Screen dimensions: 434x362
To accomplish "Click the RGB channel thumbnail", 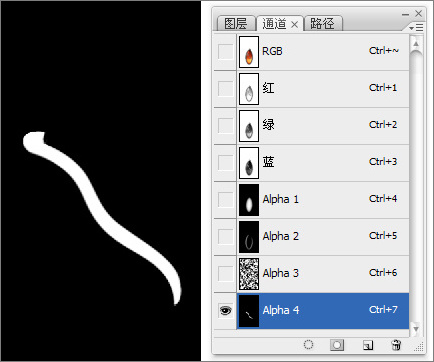I will (249, 52).
